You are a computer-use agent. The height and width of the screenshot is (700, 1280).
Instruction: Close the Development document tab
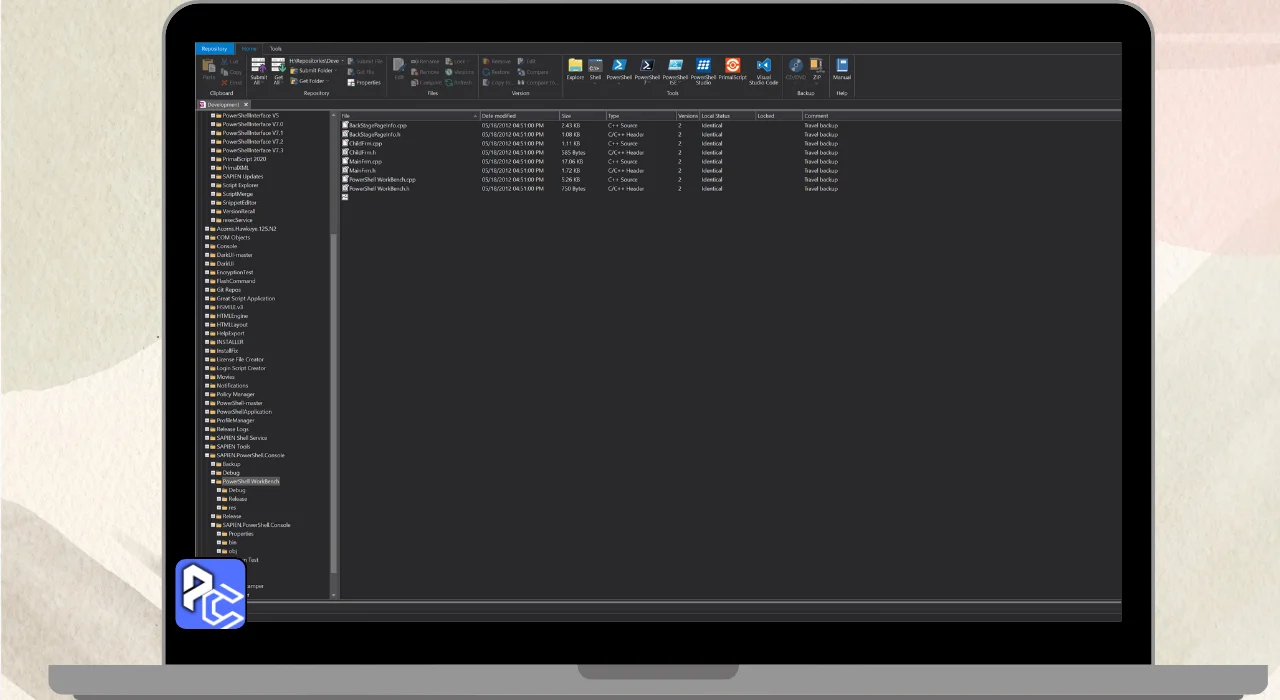[x=245, y=104]
